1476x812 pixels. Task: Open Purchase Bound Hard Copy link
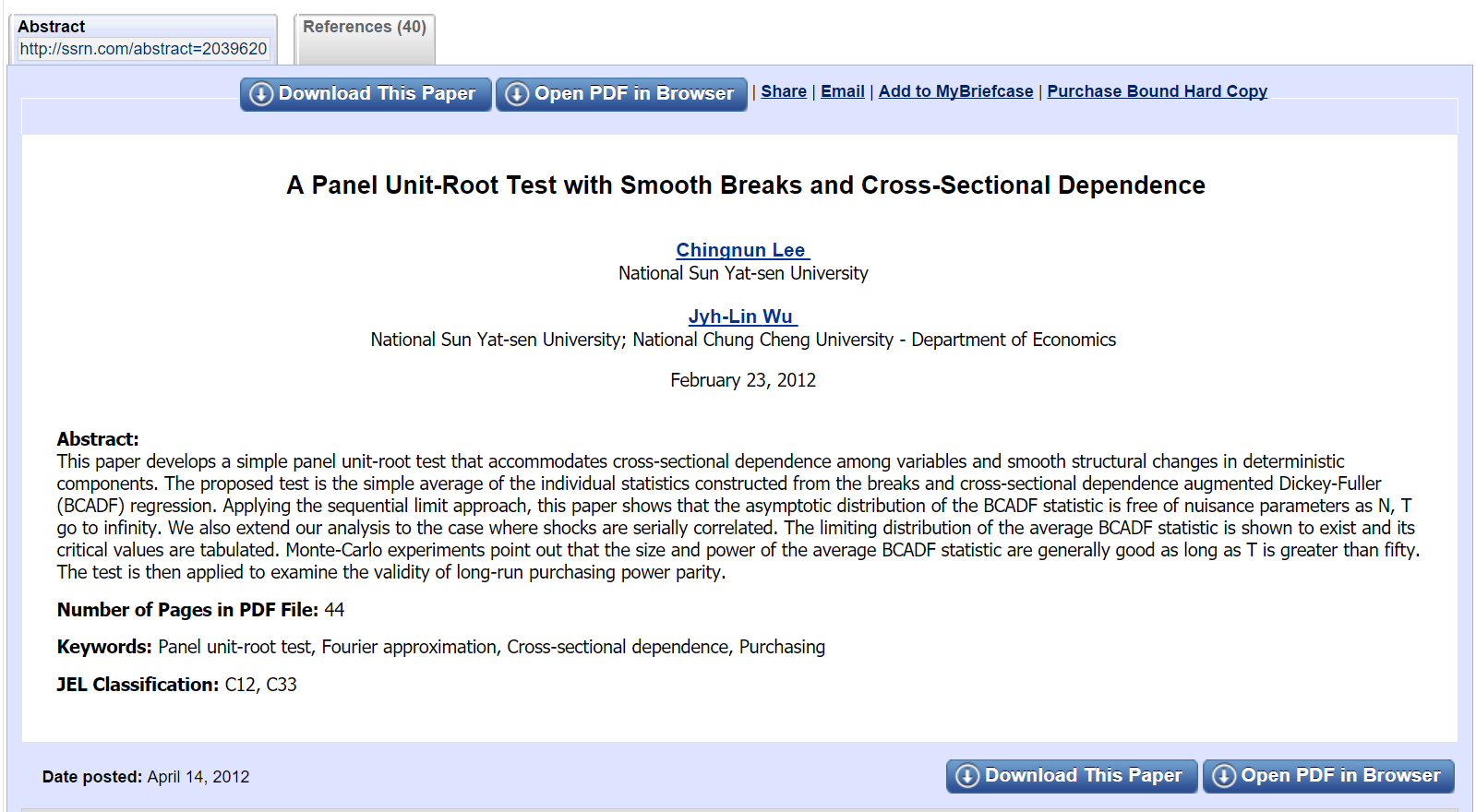point(1157,91)
